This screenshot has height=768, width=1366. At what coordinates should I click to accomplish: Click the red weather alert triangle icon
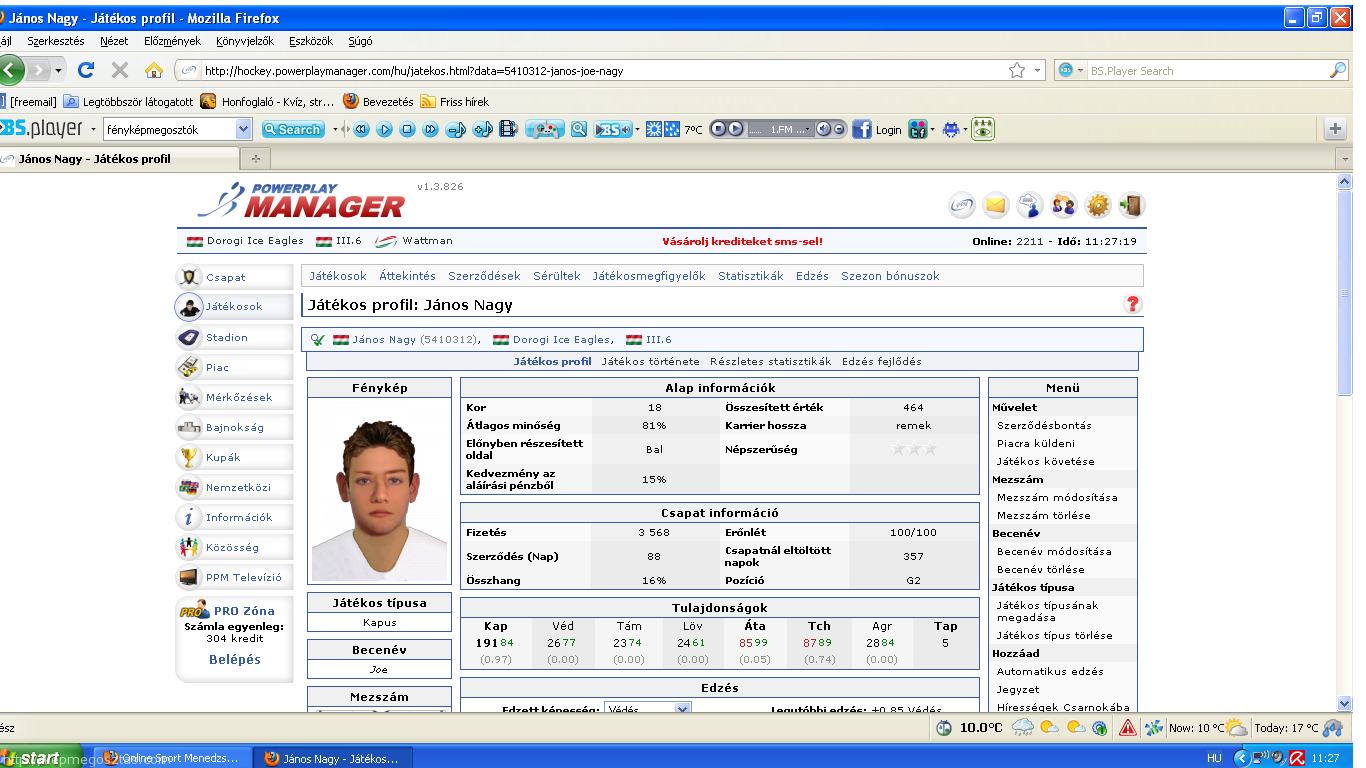coord(1127,728)
